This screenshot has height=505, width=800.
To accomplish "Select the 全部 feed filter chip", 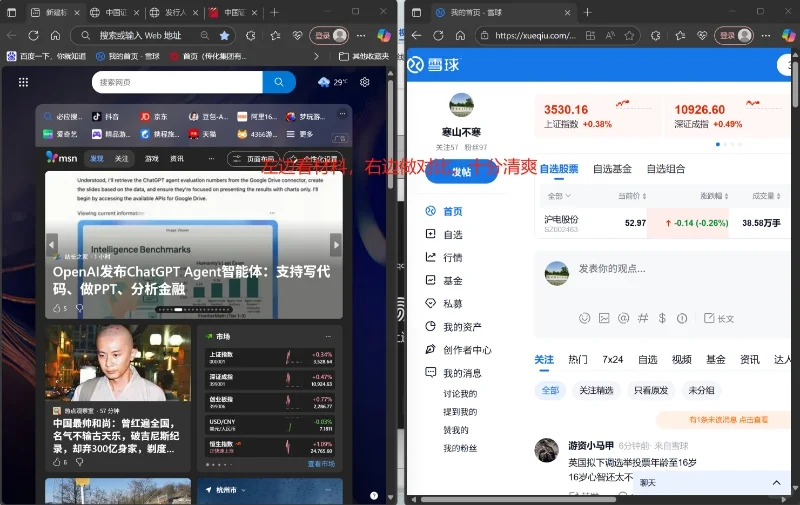I will (x=550, y=390).
